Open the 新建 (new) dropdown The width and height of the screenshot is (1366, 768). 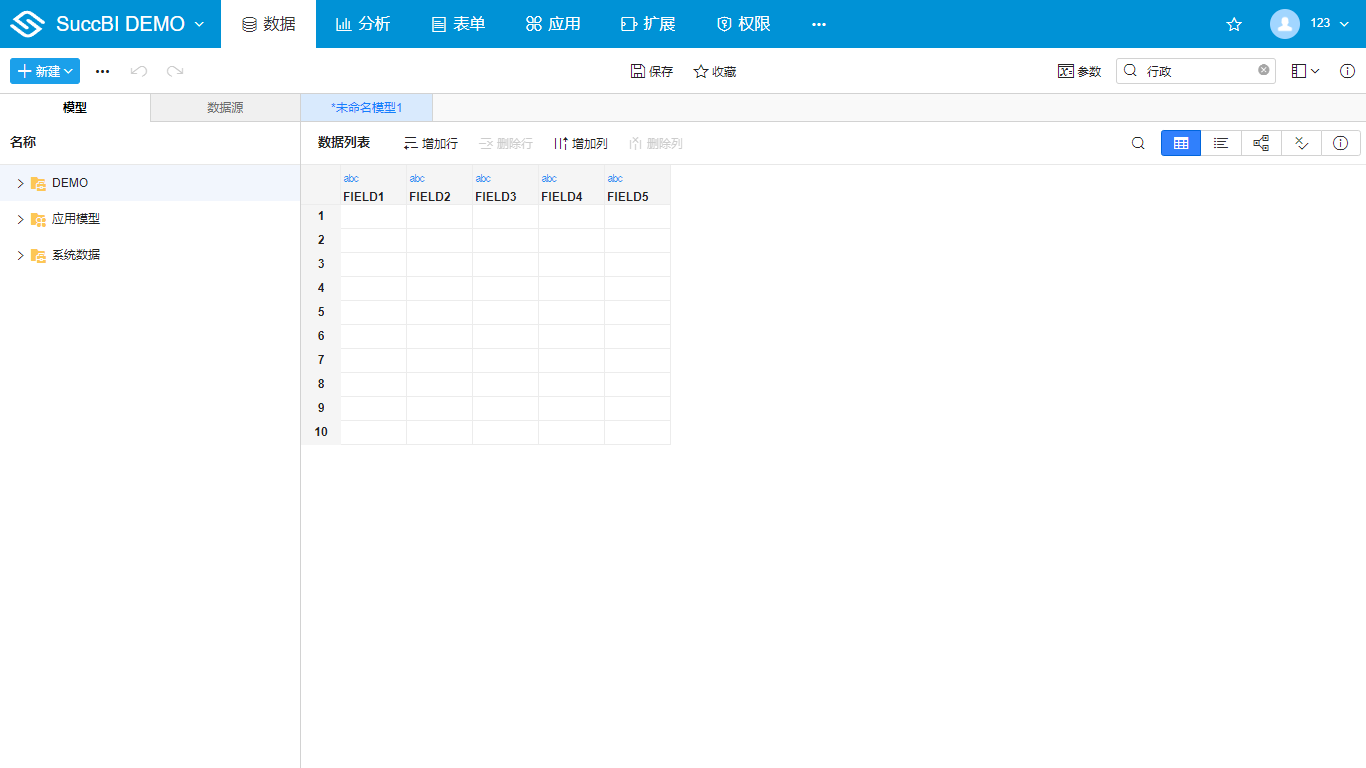tap(44, 71)
